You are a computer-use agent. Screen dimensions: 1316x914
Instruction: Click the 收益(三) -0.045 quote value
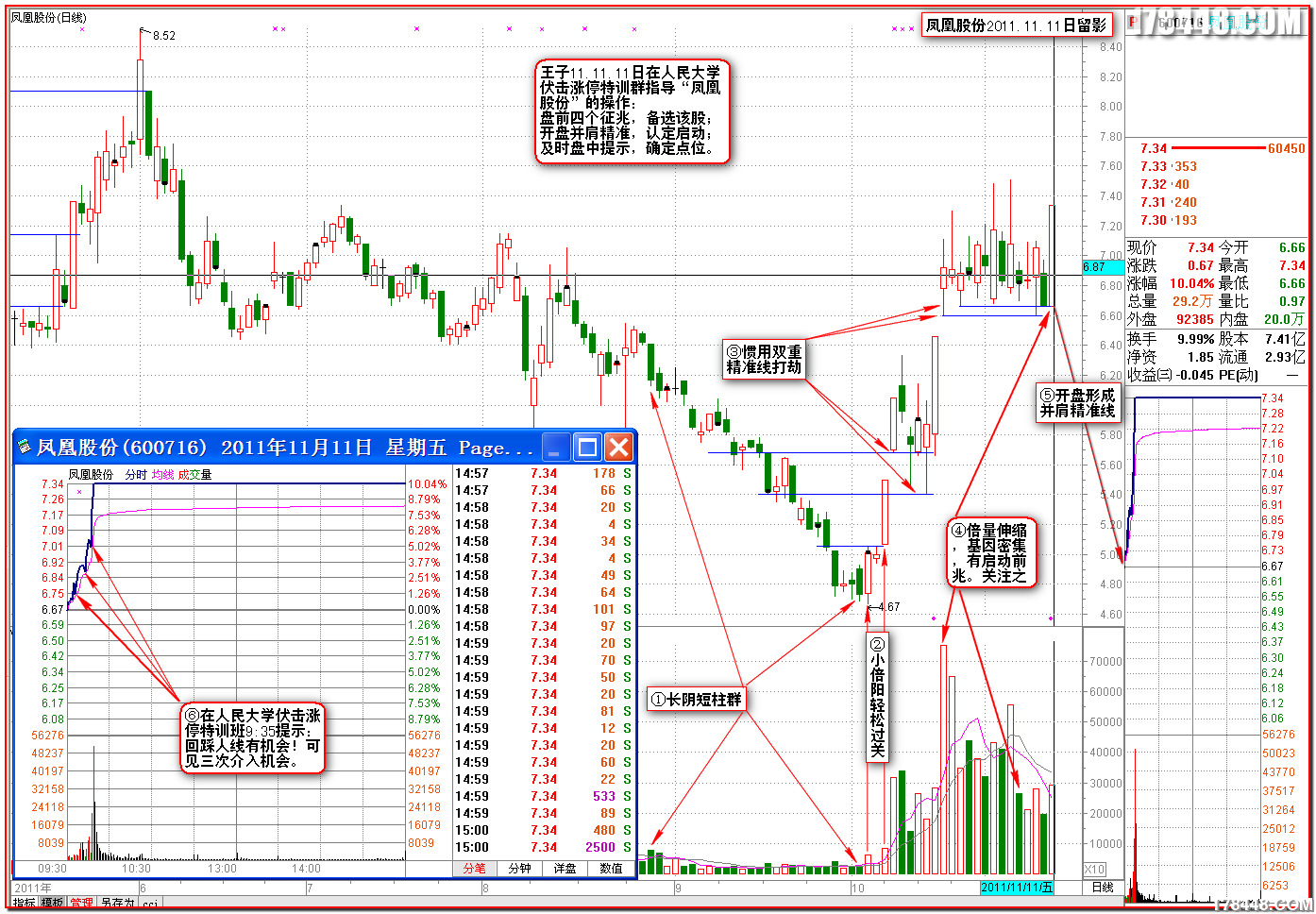point(1196,375)
